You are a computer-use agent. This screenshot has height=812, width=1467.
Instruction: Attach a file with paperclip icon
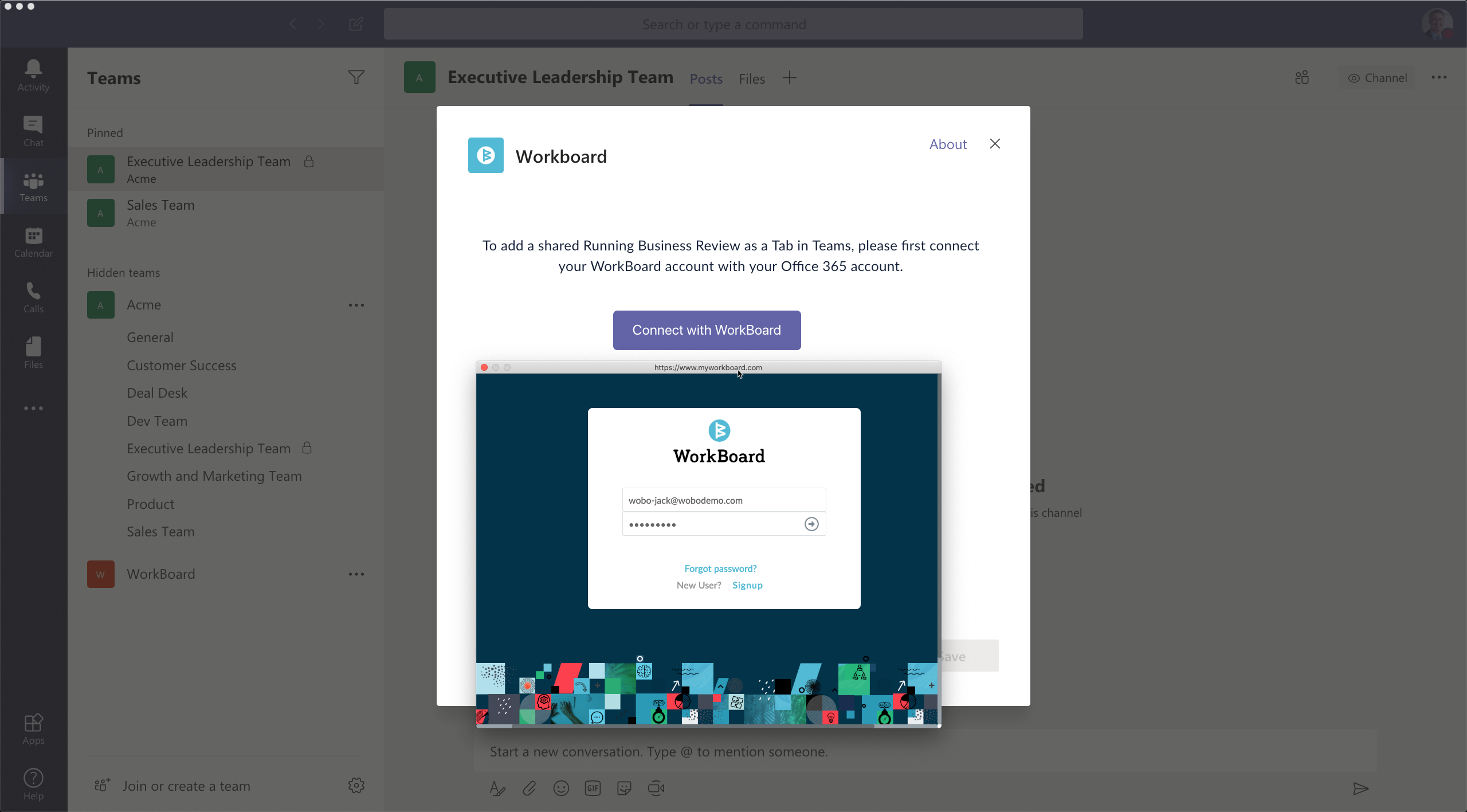529,789
